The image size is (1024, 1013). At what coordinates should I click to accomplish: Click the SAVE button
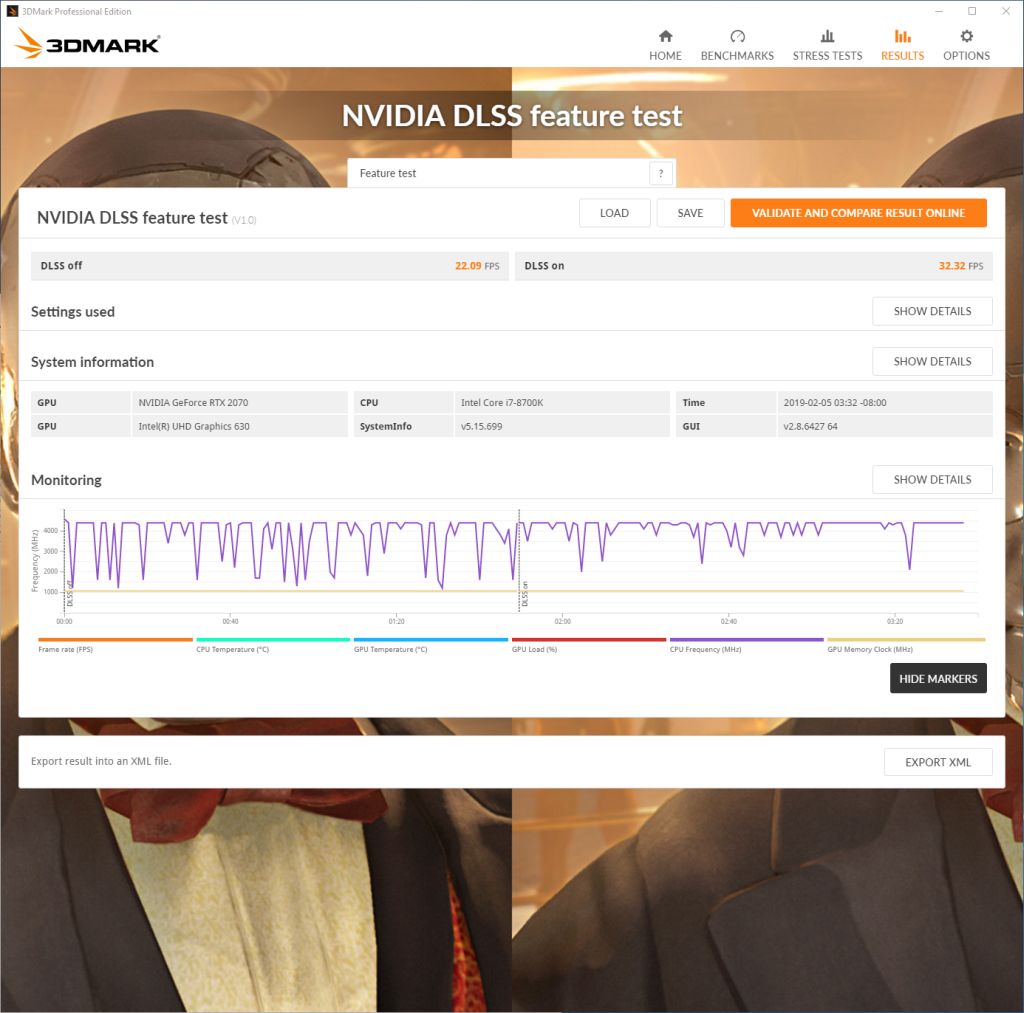(690, 213)
